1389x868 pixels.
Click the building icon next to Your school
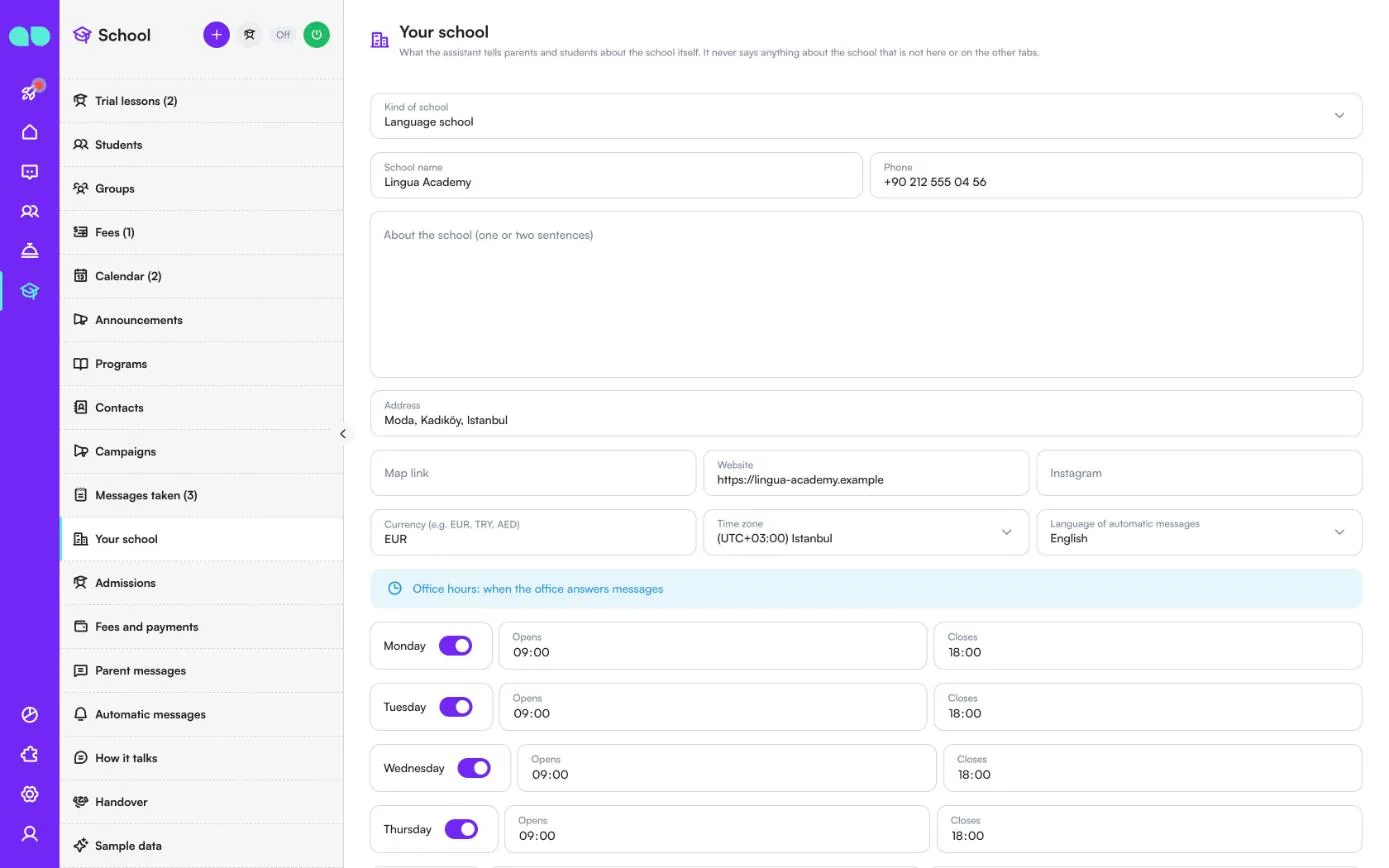[x=379, y=40]
